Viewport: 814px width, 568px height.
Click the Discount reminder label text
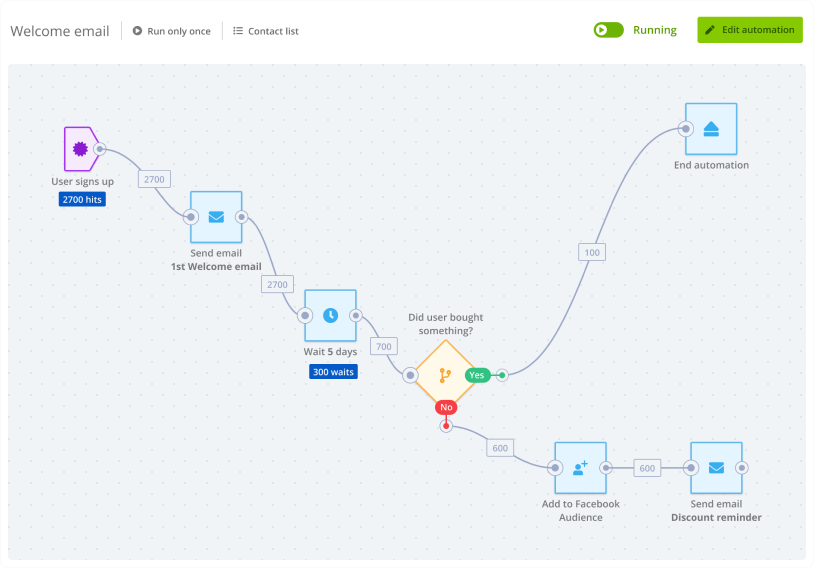(716, 518)
